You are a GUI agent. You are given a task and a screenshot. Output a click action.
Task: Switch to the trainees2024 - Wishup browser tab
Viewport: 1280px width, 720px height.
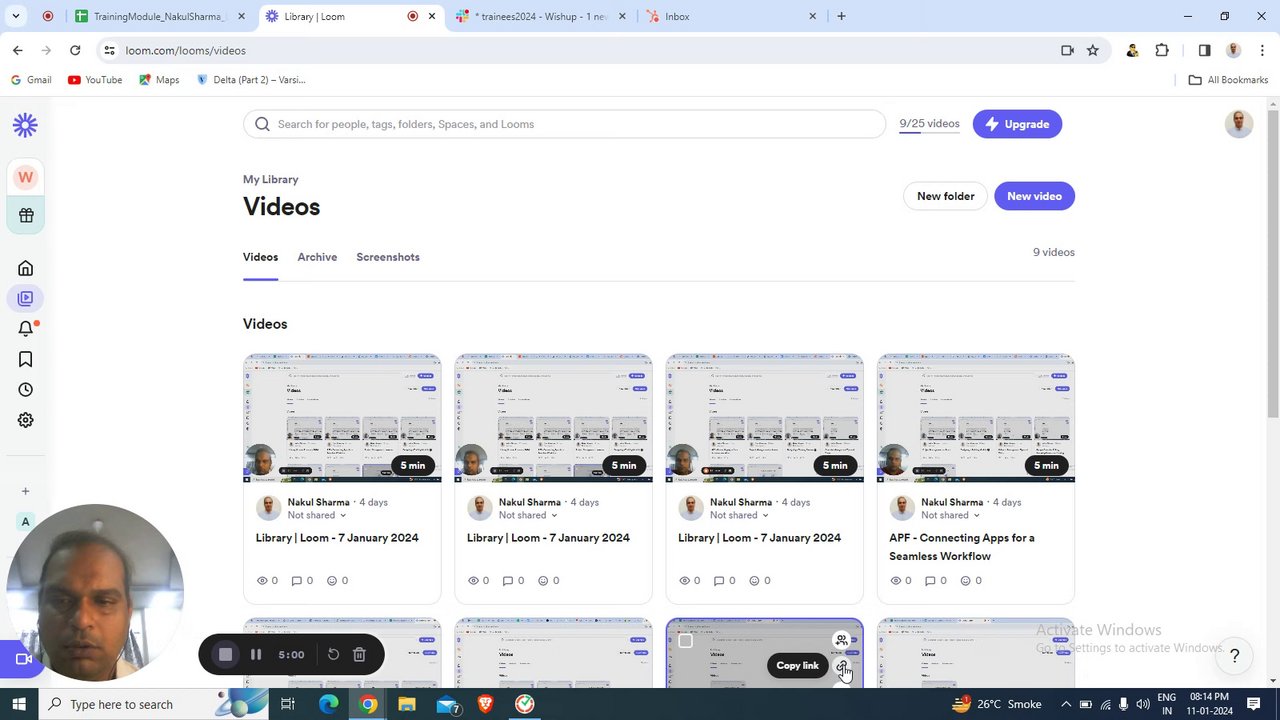click(x=540, y=16)
